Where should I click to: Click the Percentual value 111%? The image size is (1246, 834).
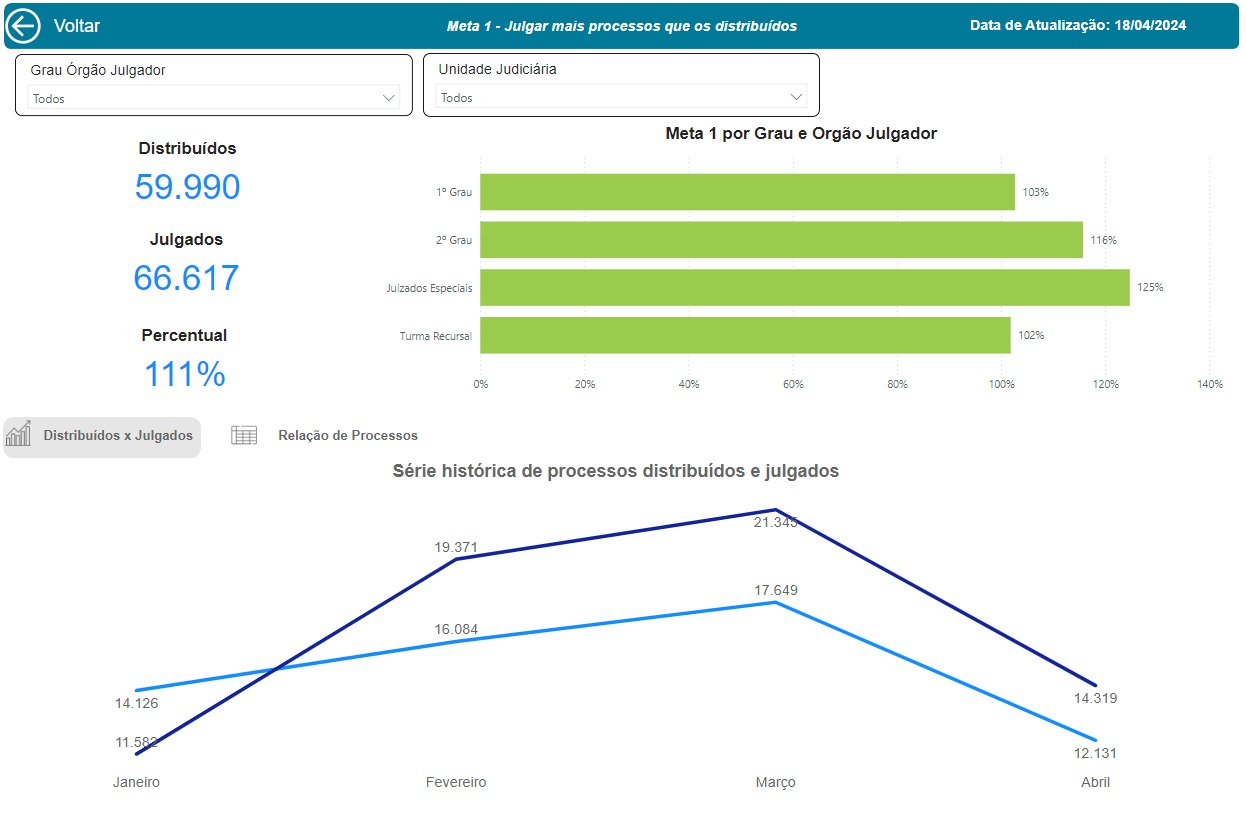tap(185, 374)
